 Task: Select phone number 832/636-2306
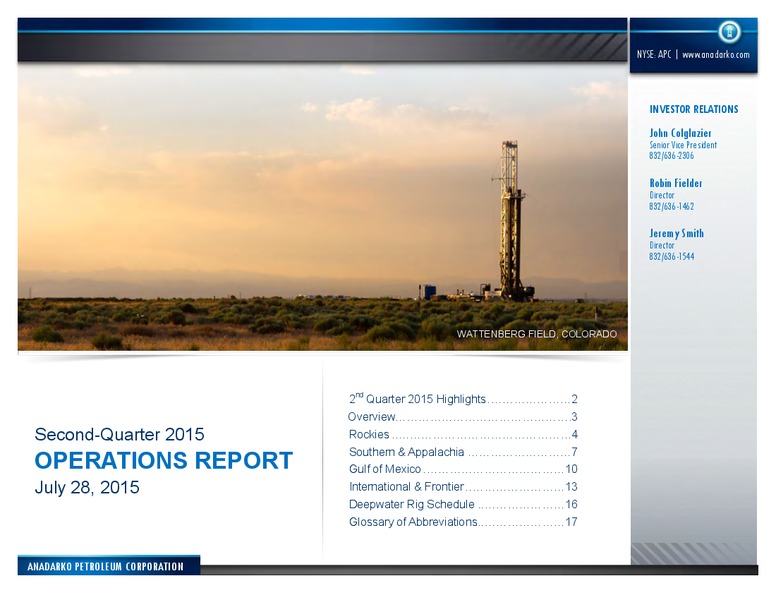click(x=672, y=155)
